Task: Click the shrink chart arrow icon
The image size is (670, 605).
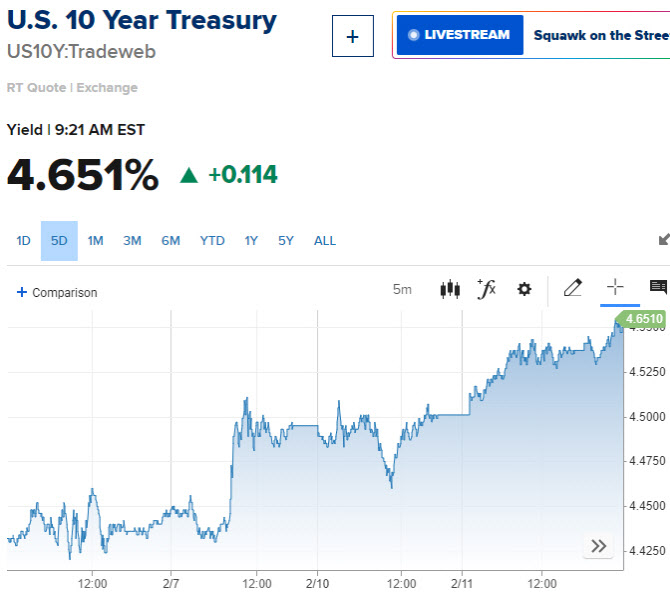Action: click(664, 239)
